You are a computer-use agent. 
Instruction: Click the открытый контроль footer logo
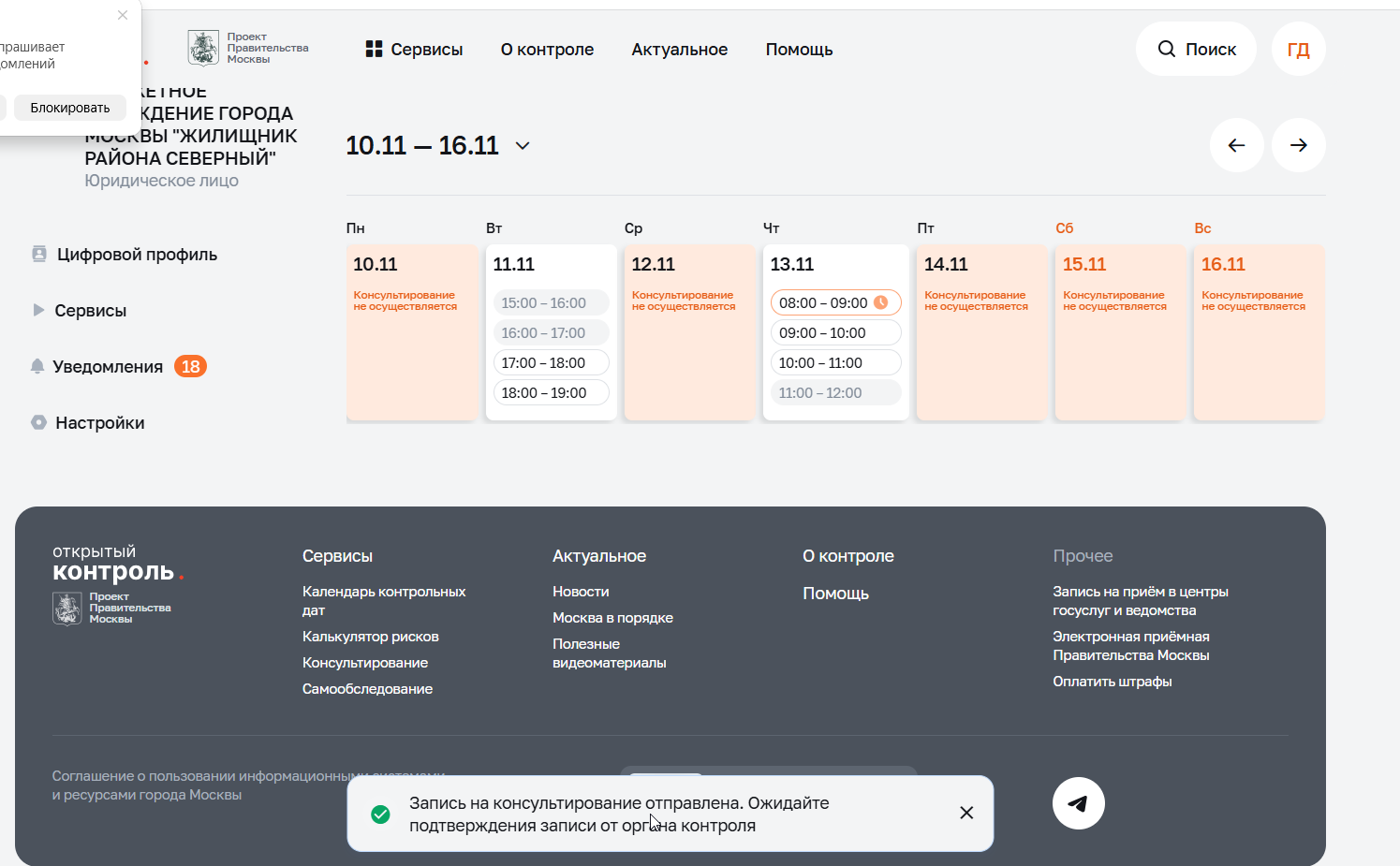[118, 564]
